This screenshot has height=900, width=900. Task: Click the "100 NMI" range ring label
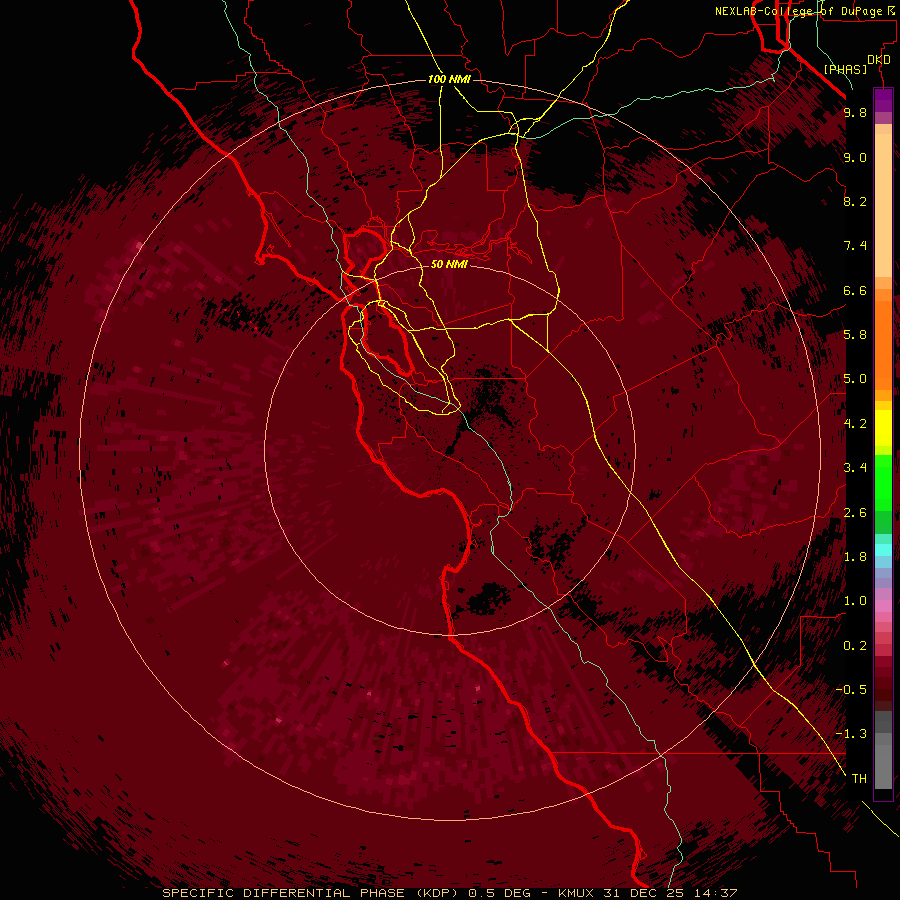click(x=449, y=79)
